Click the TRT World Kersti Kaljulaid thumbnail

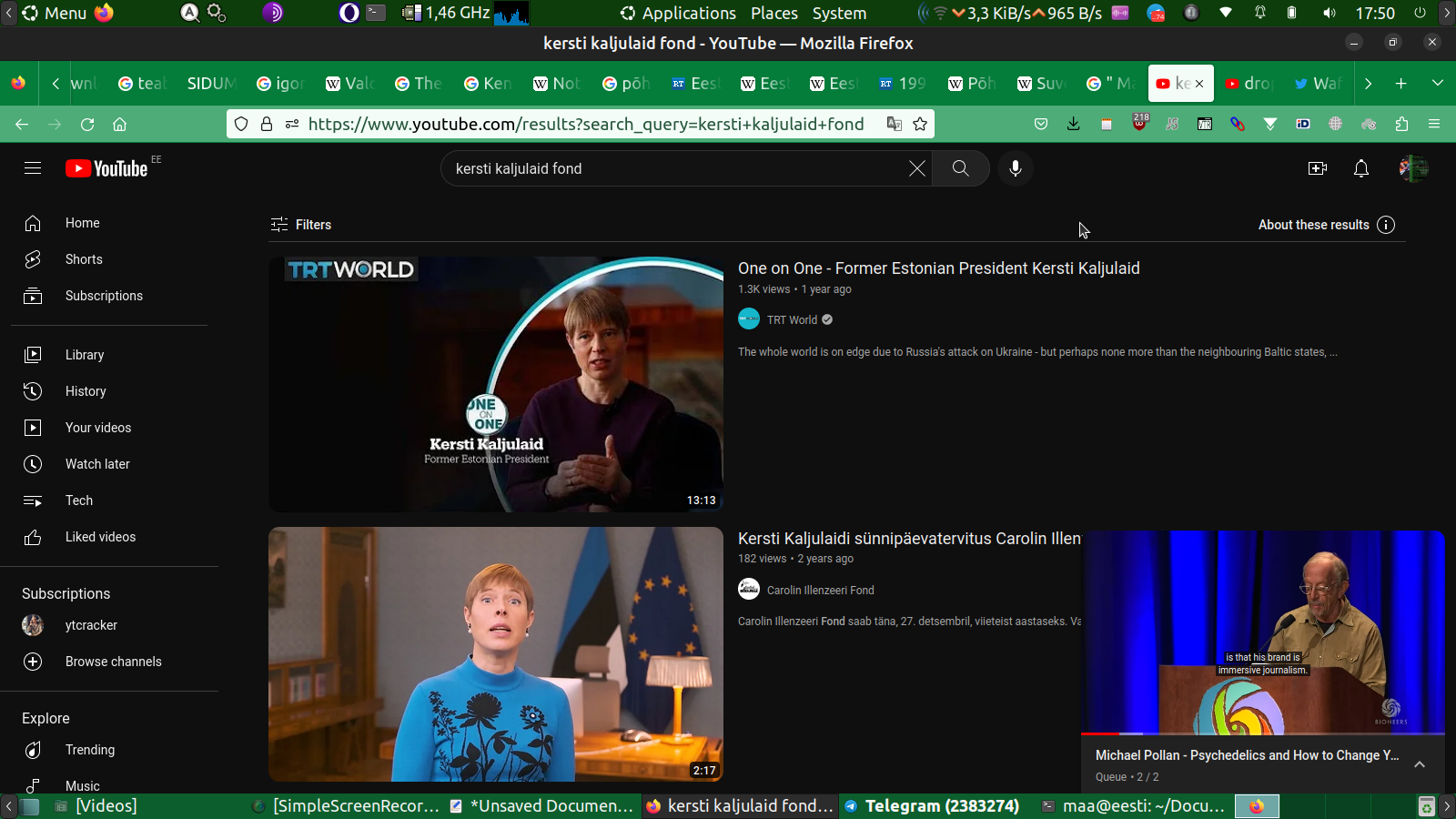pos(496,384)
